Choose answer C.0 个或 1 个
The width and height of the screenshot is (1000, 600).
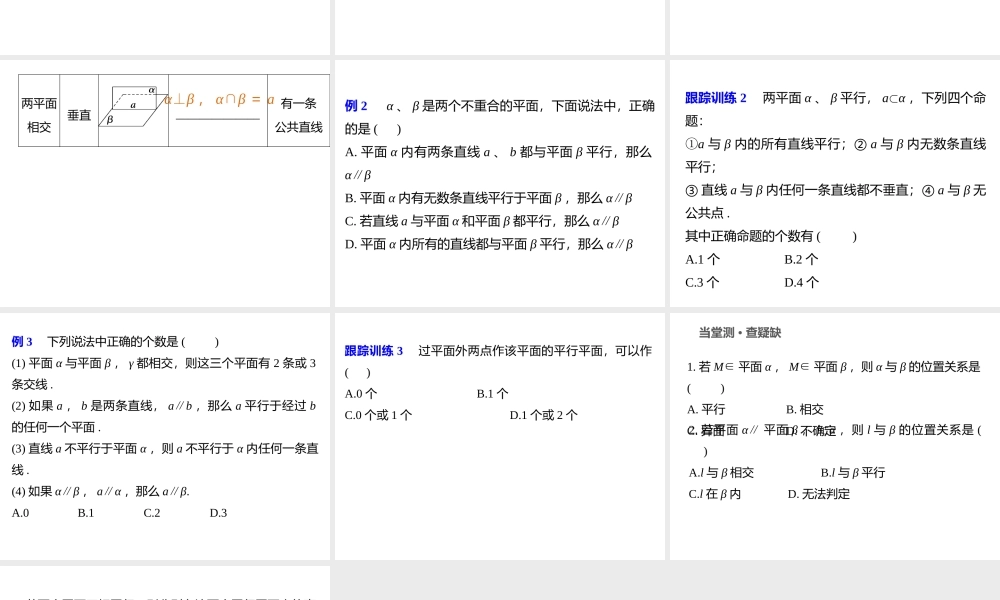tap(378, 415)
